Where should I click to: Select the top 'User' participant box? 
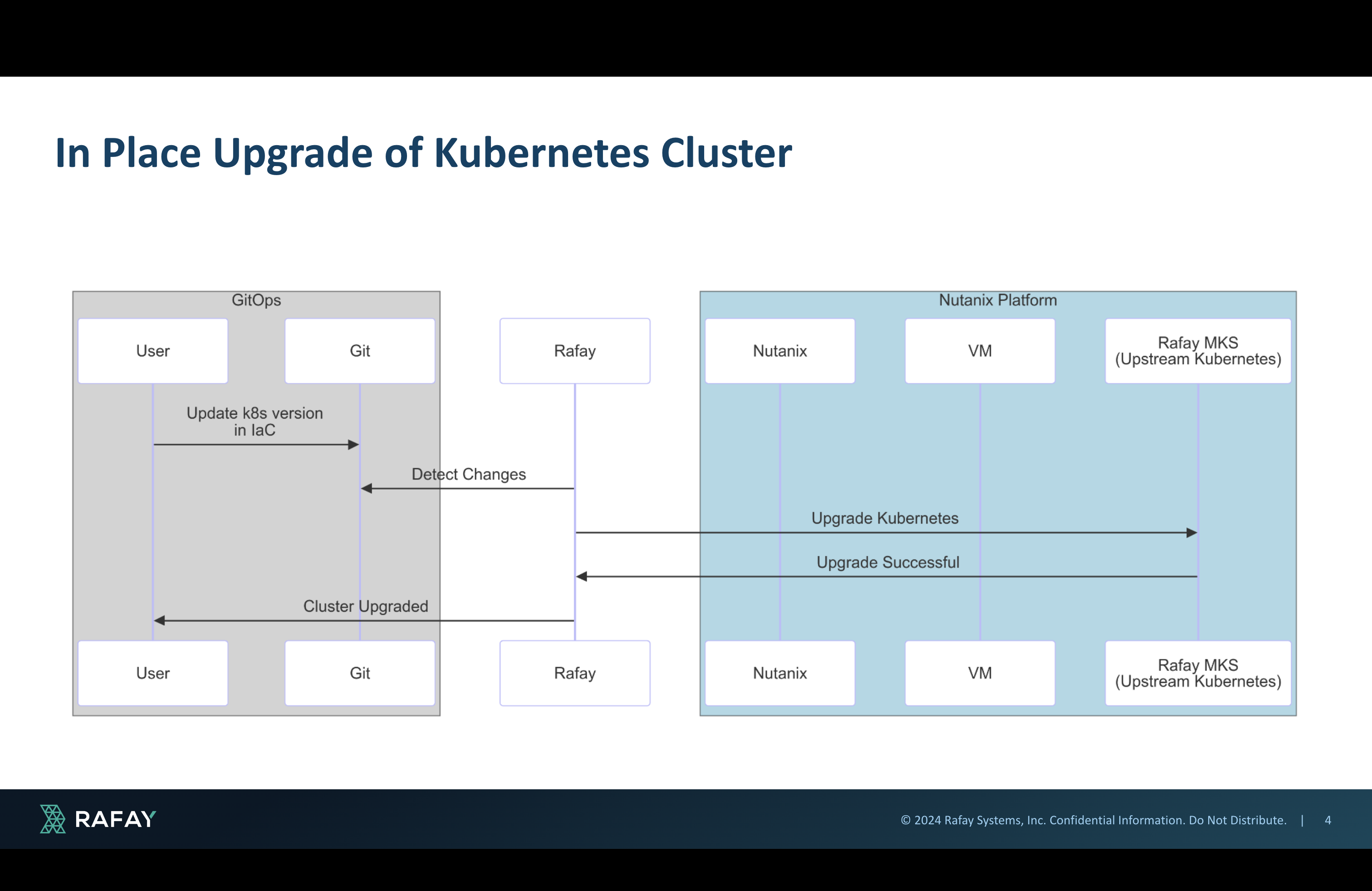point(153,351)
